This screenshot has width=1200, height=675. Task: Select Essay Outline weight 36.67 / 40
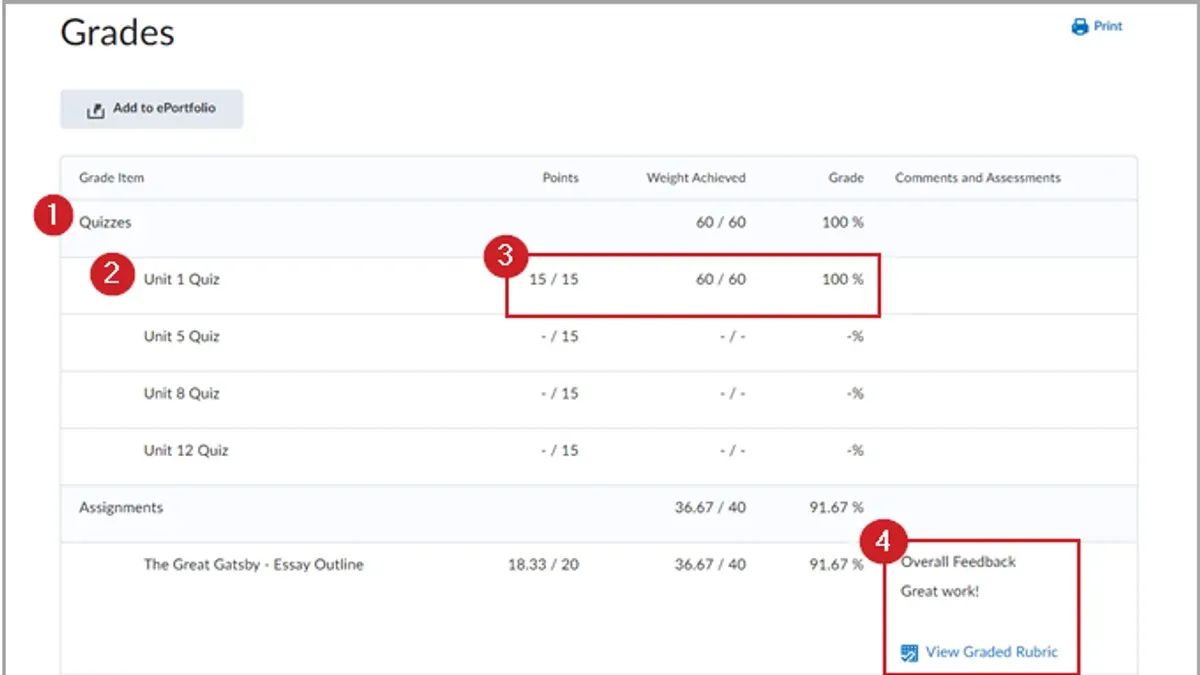710,565
